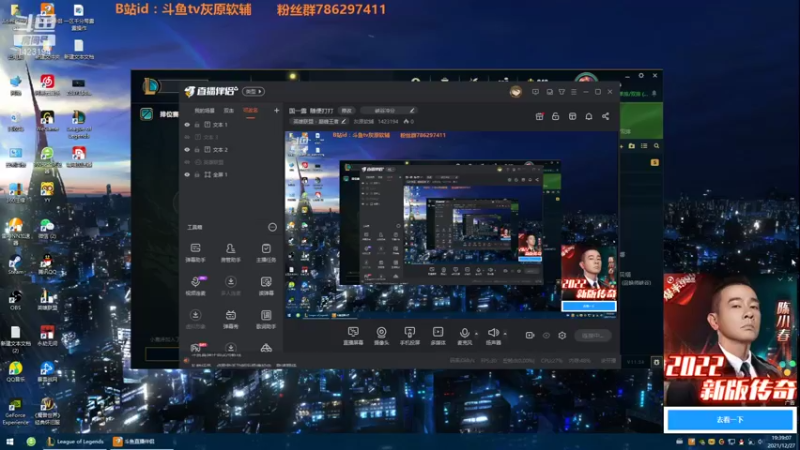The height and width of the screenshot is (450, 800).
Task: Switch to the second scene tab
Action: [x=229, y=110]
